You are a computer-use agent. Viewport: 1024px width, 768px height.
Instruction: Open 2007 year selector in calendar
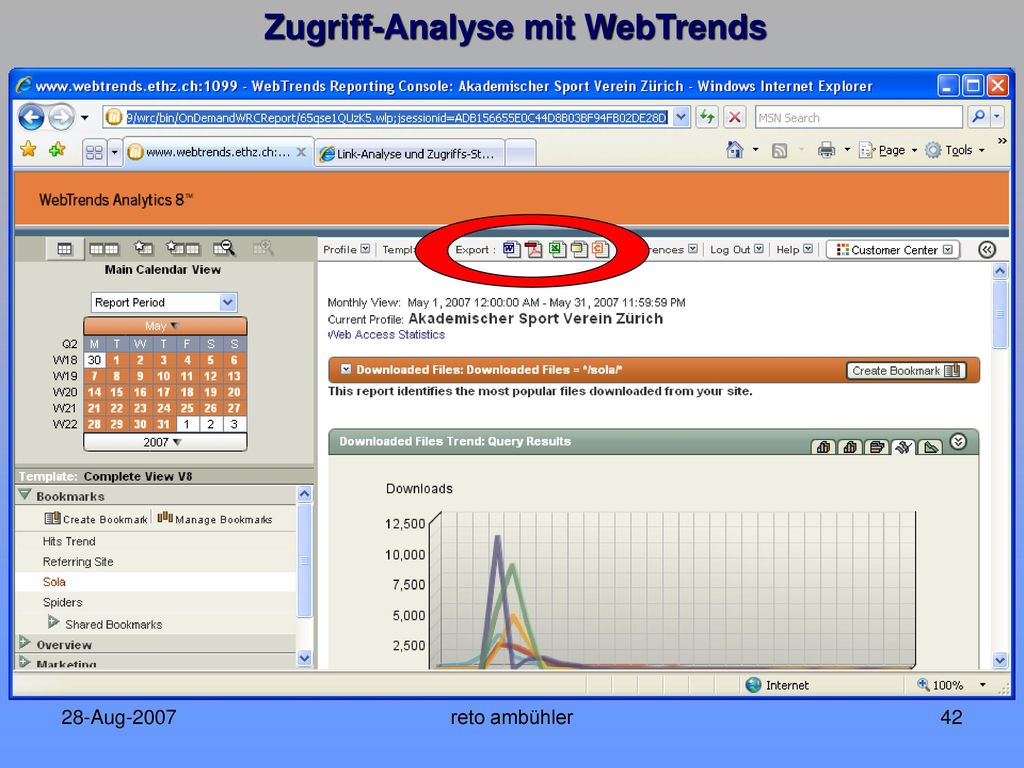(x=165, y=442)
